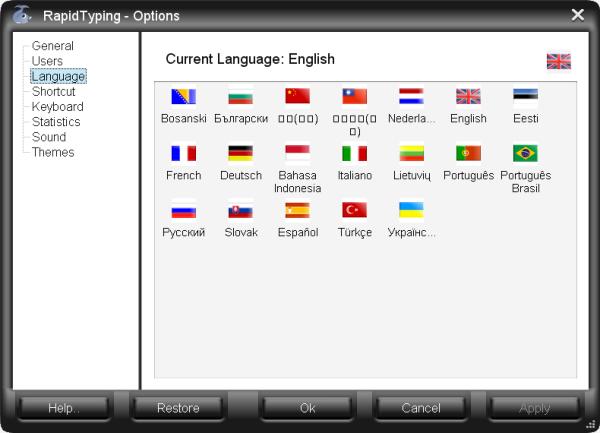Pick the Simplified Chinese flag (China)

coord(298,96)
